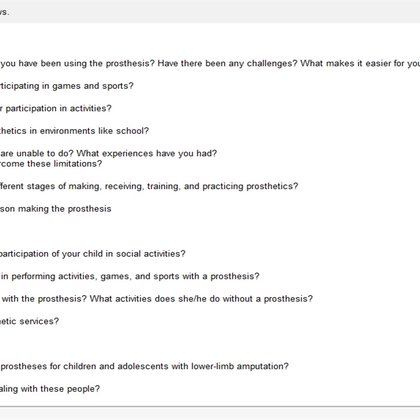Select the line 'son making the prosthesis'
Viewport: 420px width, 420px height.
tap(56, 209)
